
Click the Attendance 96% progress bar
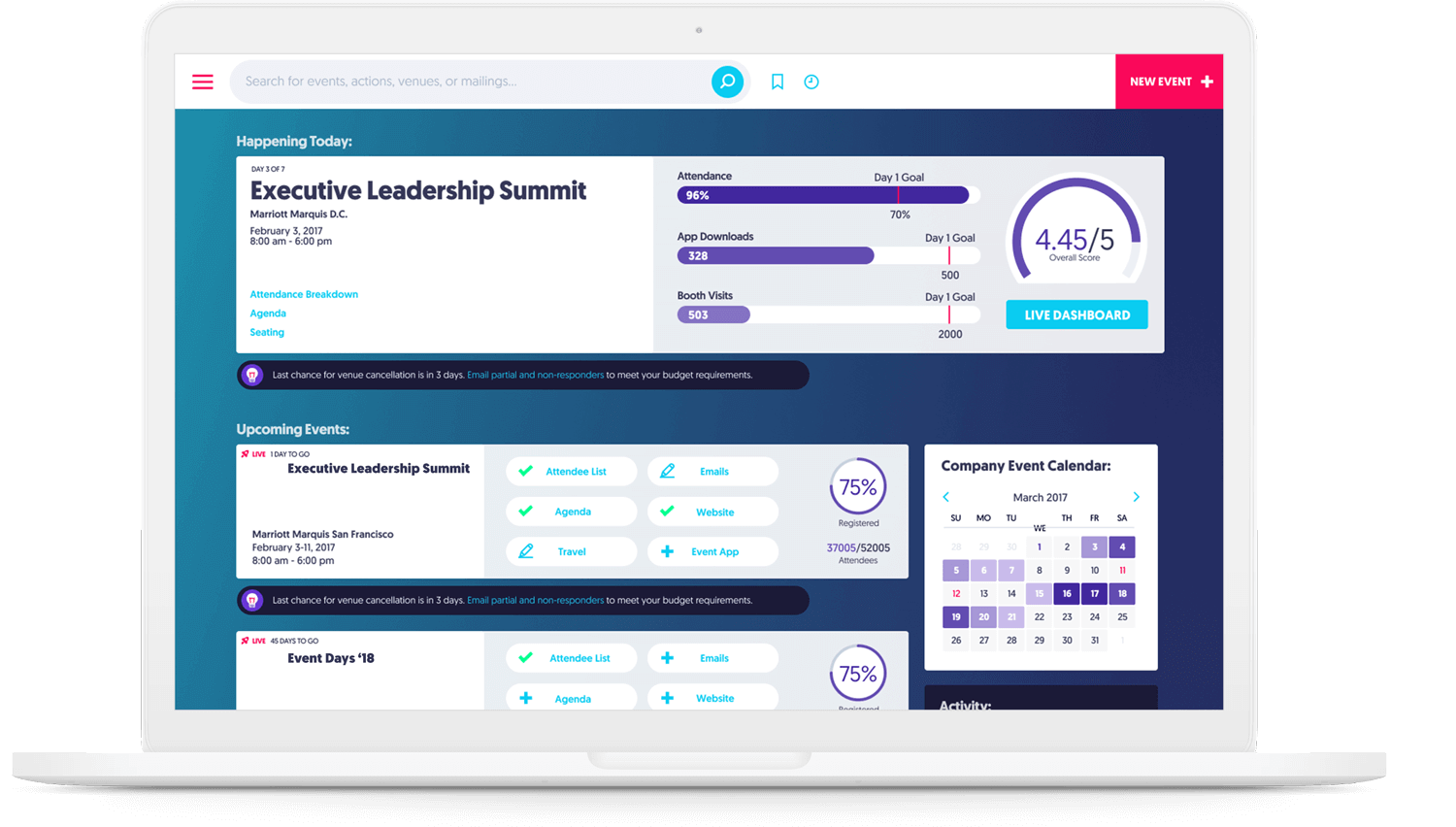point(828,195)
